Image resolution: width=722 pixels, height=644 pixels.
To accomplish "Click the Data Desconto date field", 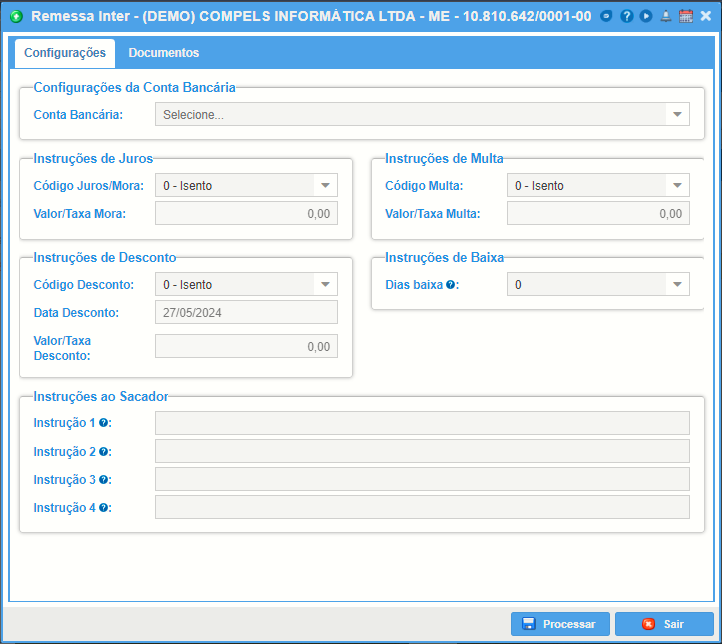I will [246, 312].
